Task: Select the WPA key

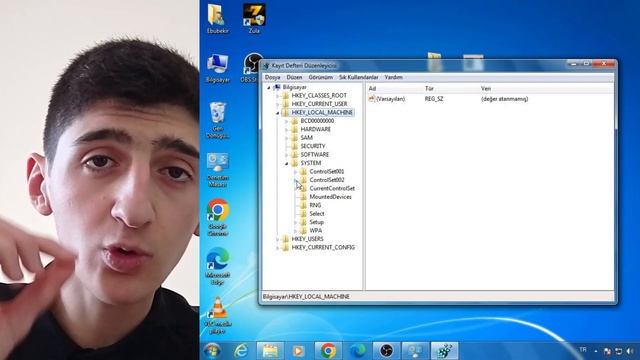Action: point(316,231)
